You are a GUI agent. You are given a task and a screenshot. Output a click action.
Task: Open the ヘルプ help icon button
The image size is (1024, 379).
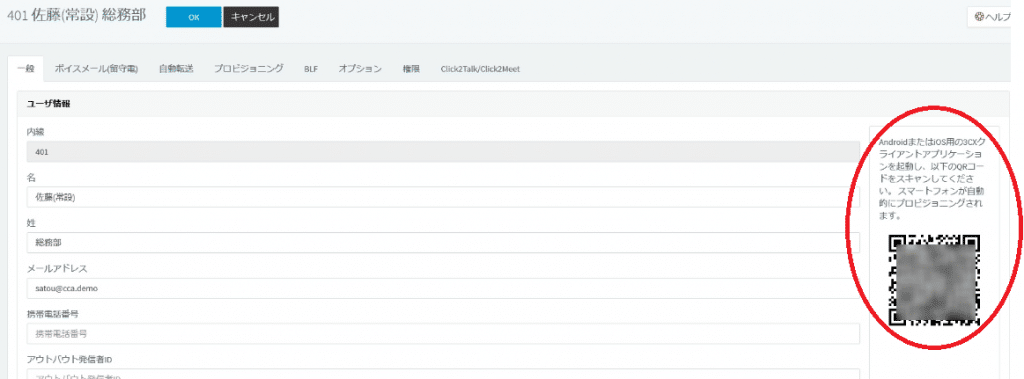coord(993,17)
